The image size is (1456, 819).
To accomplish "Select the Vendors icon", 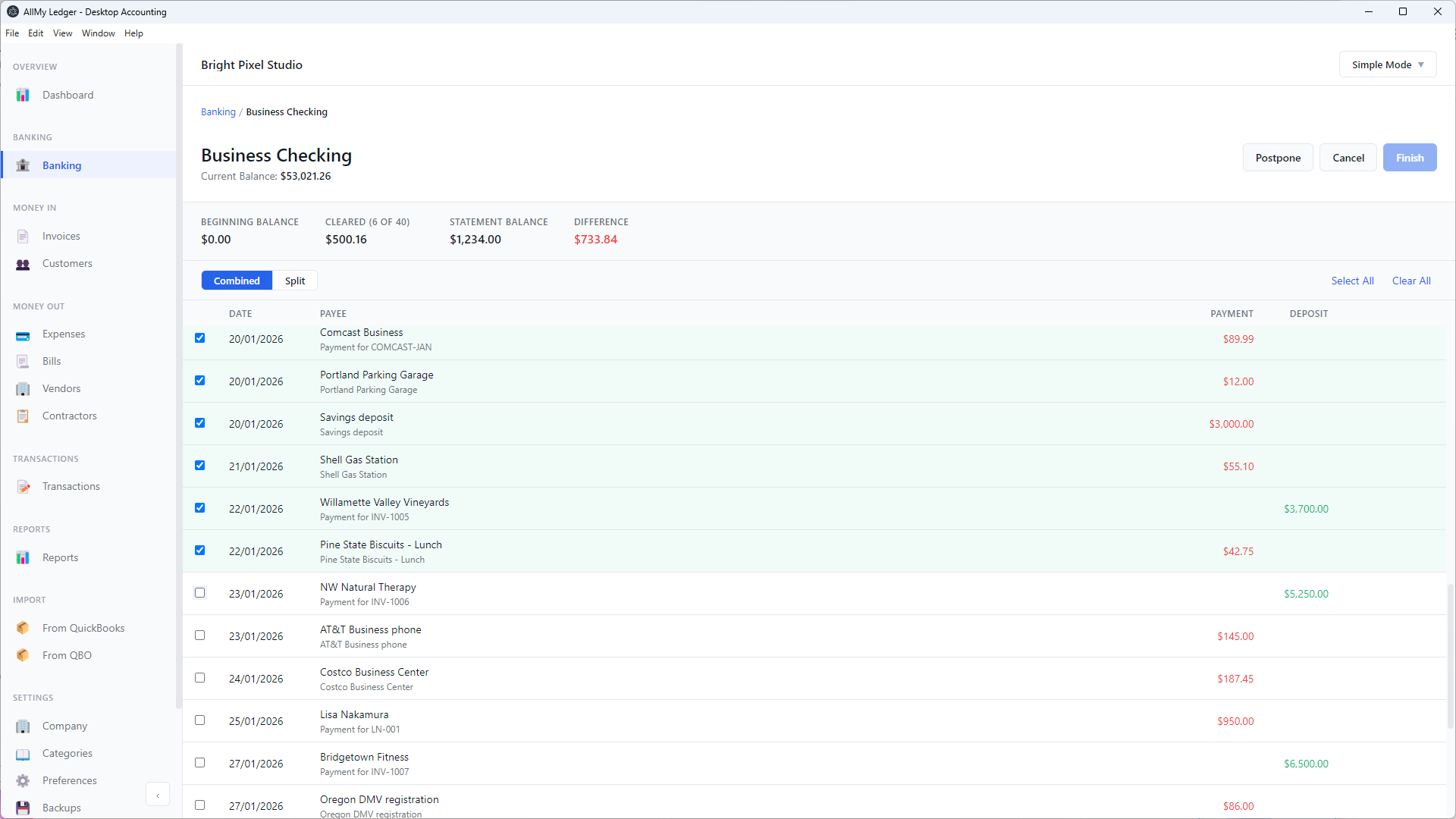I will click(x=23, y=388).
